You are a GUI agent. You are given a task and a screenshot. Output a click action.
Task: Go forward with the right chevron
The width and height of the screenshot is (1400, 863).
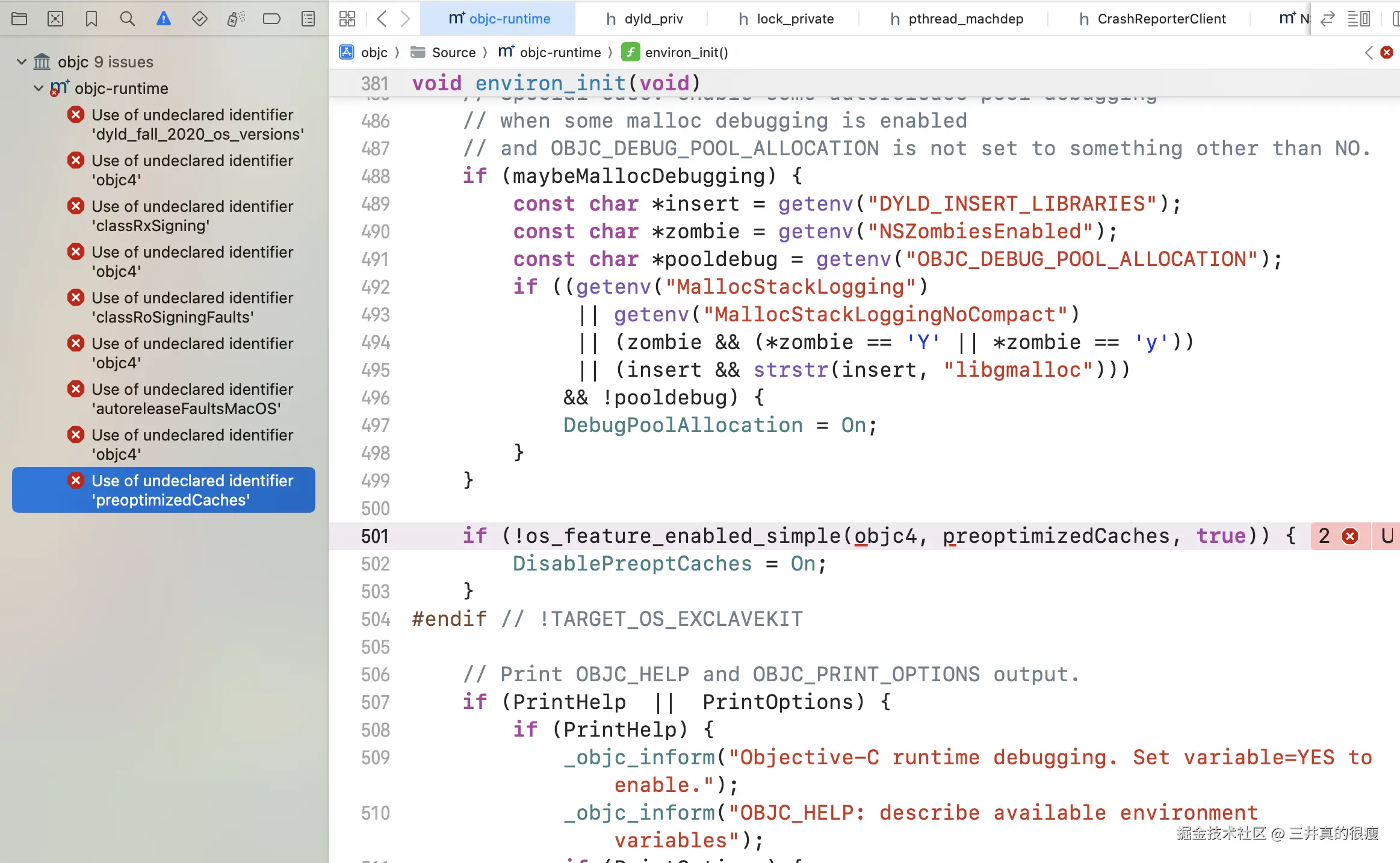coord(406,19)
